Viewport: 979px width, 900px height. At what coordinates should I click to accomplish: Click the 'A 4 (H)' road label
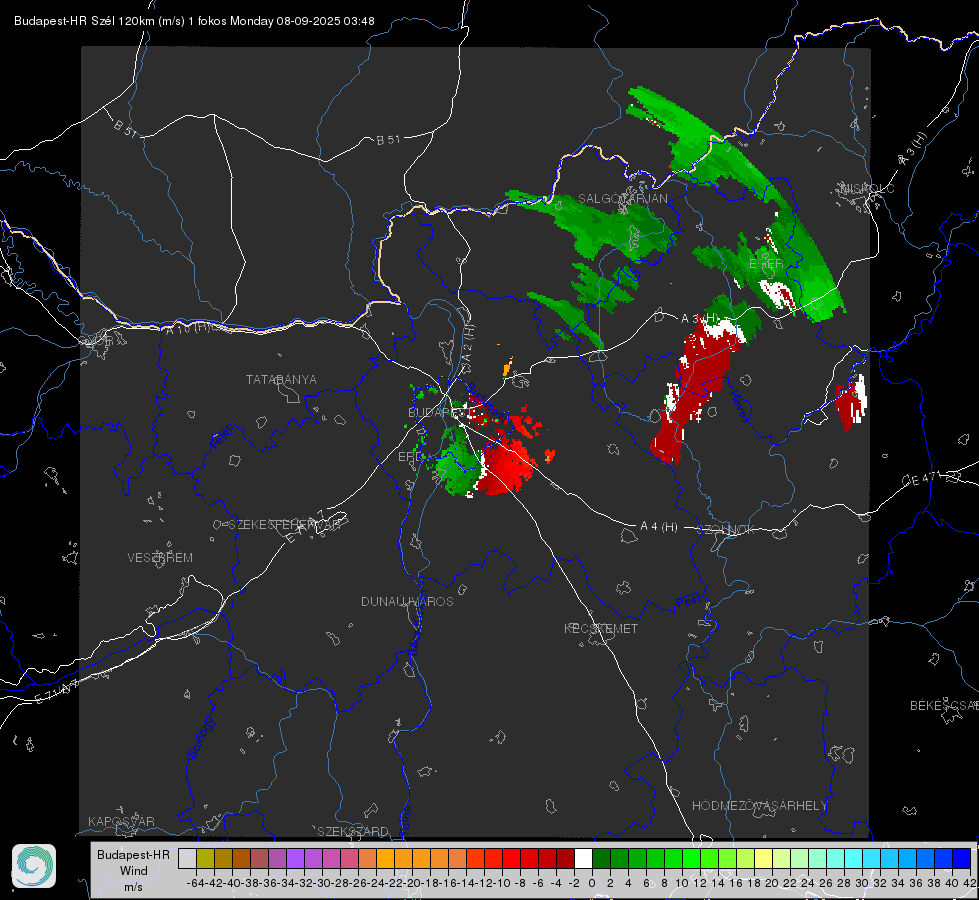pyautogui.click(x=659, y=527)
